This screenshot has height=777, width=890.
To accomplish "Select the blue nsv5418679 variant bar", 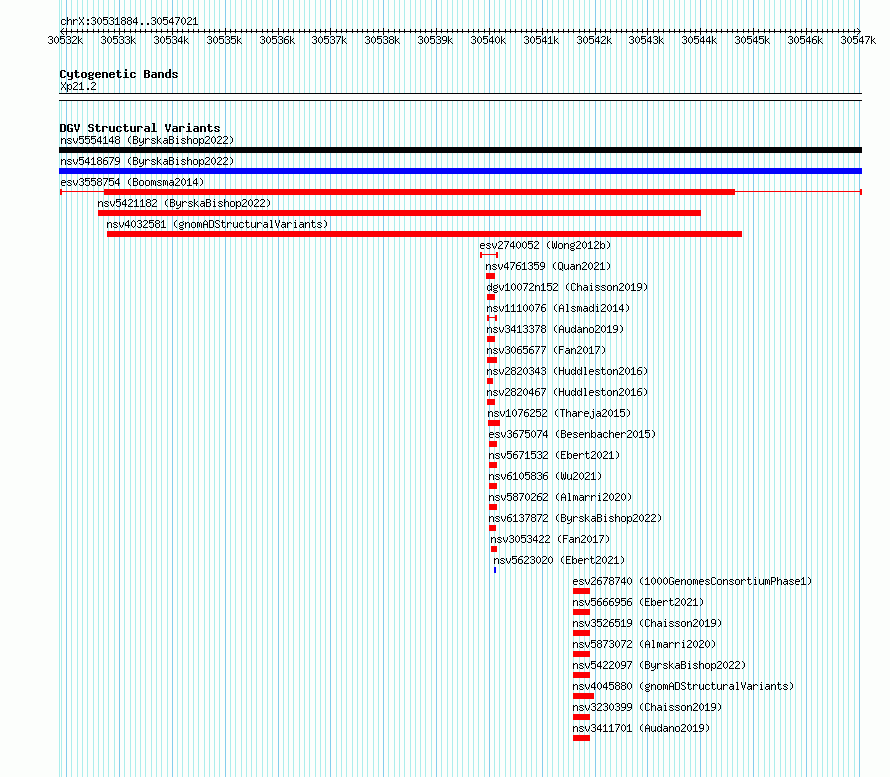I will pyautogui.click(x=460, y=171).
